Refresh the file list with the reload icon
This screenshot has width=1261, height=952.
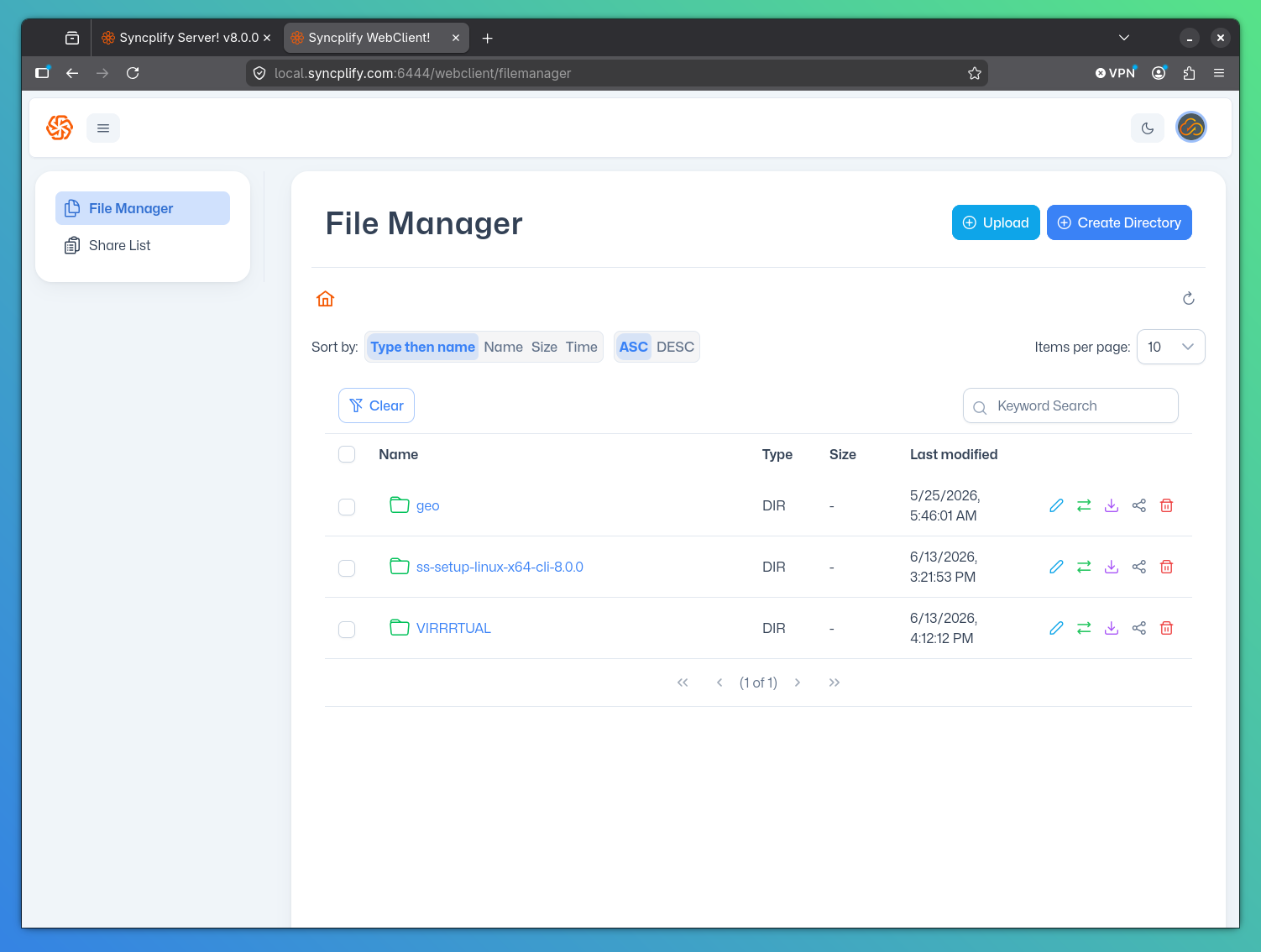pyautogui.click(x=1189, y=299)
